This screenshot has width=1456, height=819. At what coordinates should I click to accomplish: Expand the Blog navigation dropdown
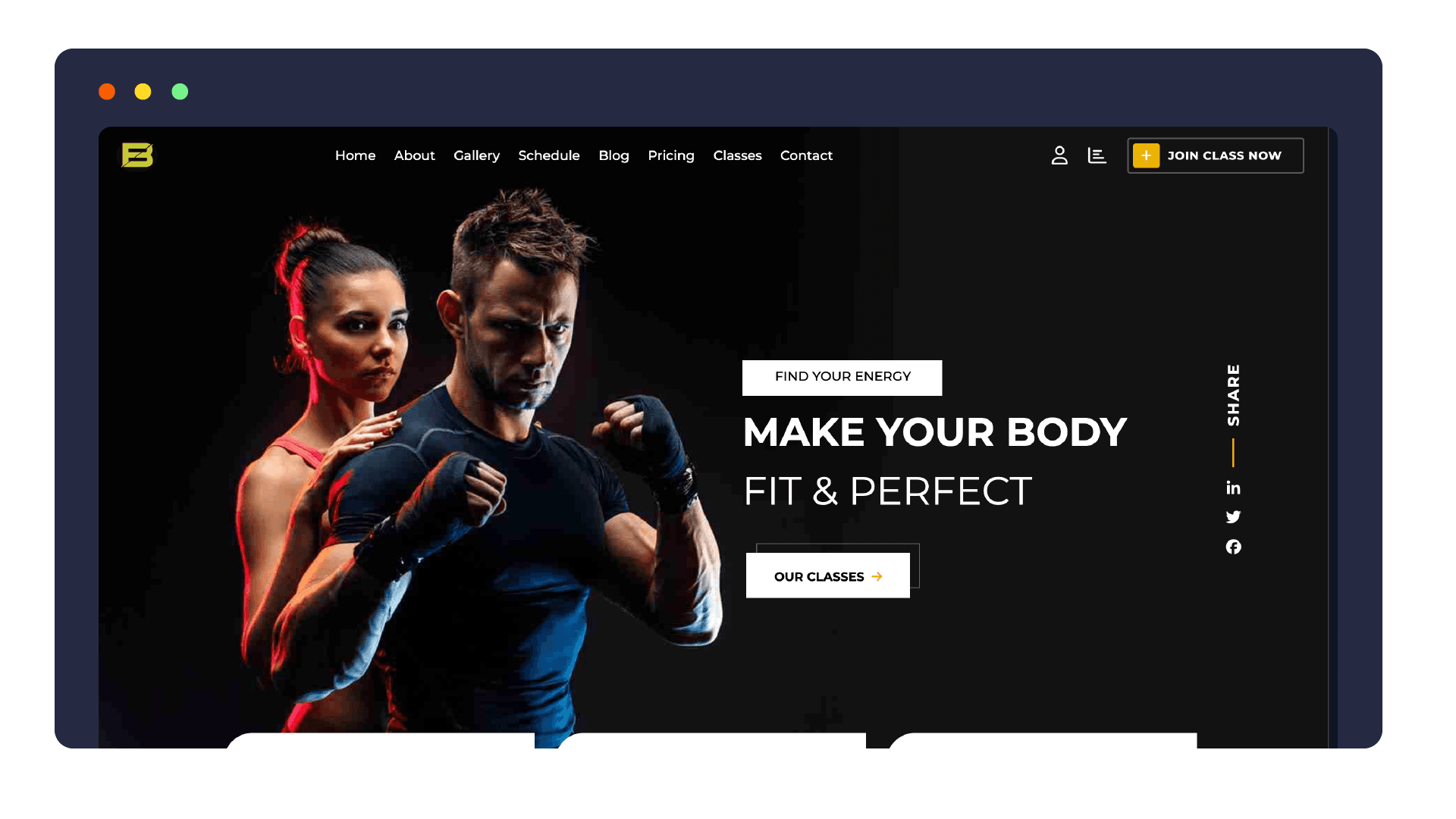[x=614, y=155]
